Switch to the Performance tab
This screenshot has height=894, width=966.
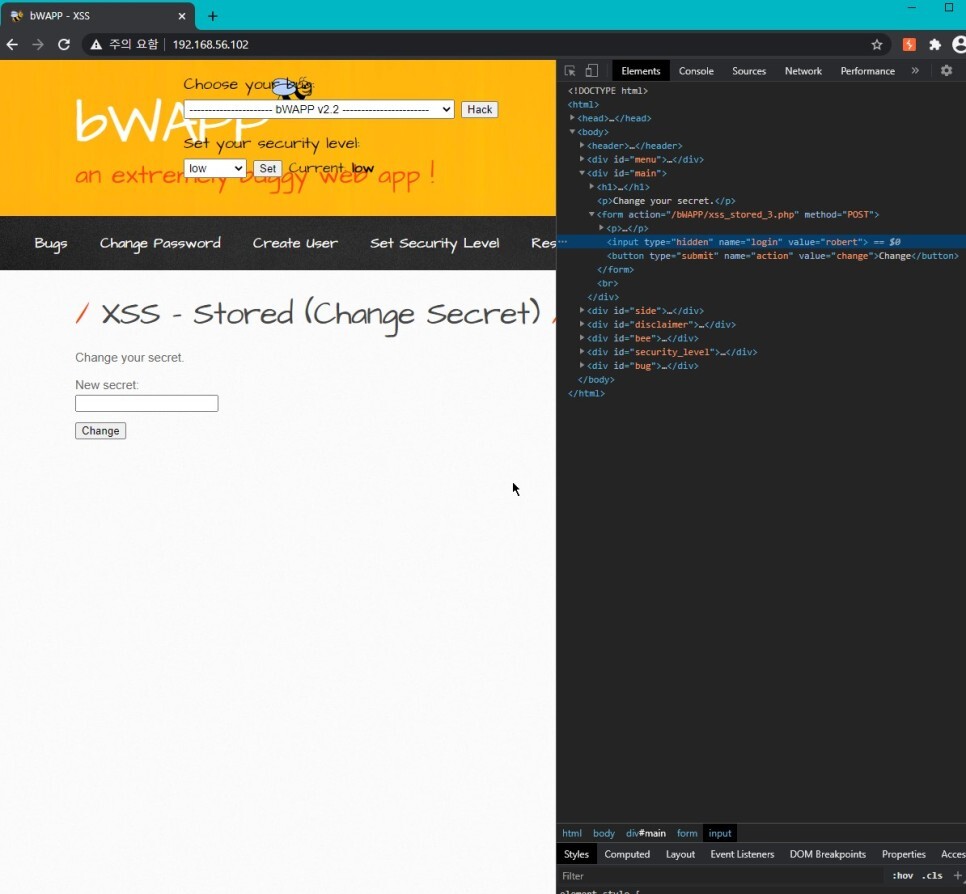(x=867, y=71)
